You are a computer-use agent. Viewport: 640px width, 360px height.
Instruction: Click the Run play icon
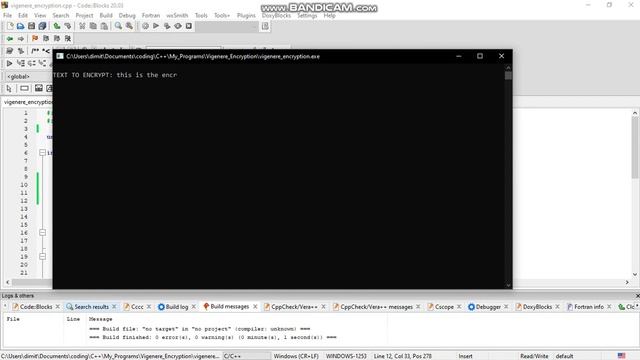tap(156, 26)
